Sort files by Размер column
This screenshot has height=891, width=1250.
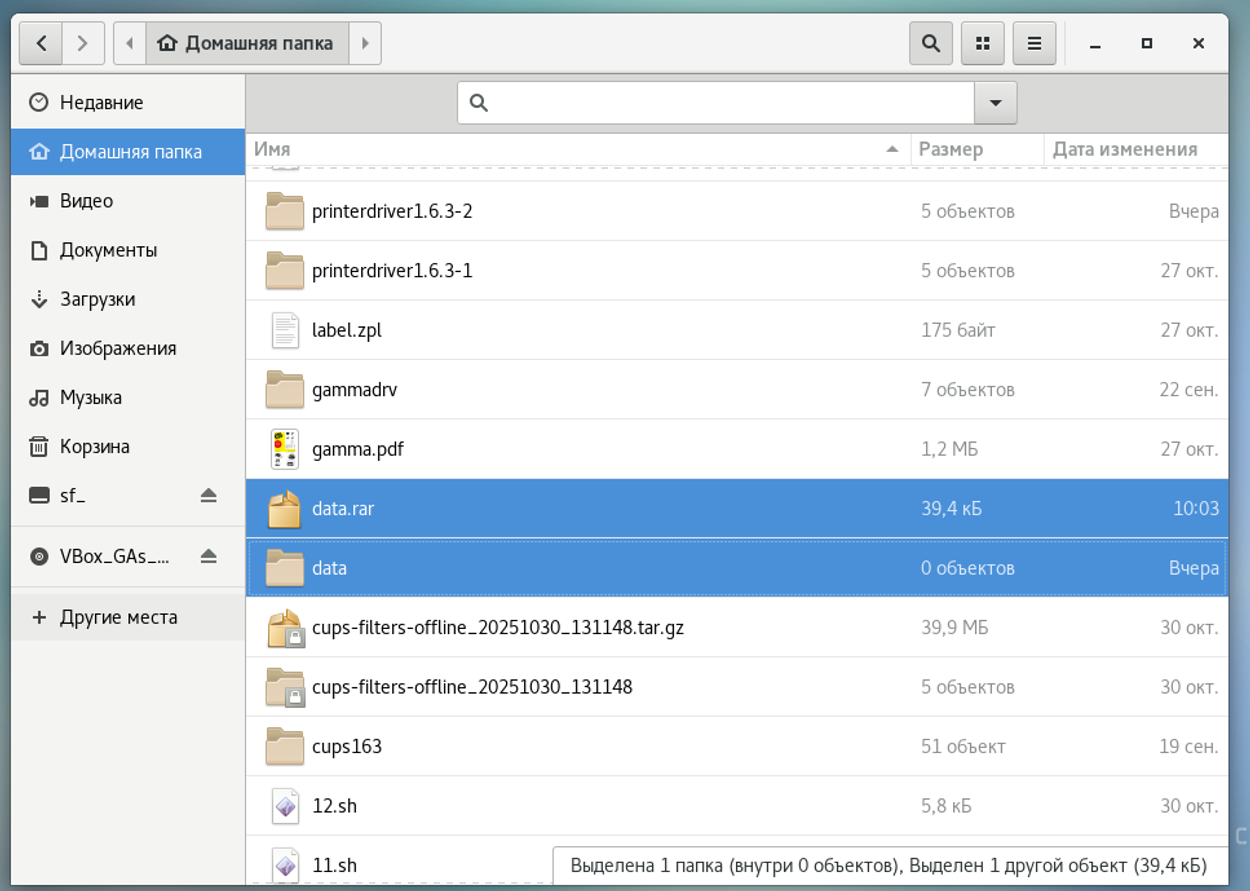951,149
